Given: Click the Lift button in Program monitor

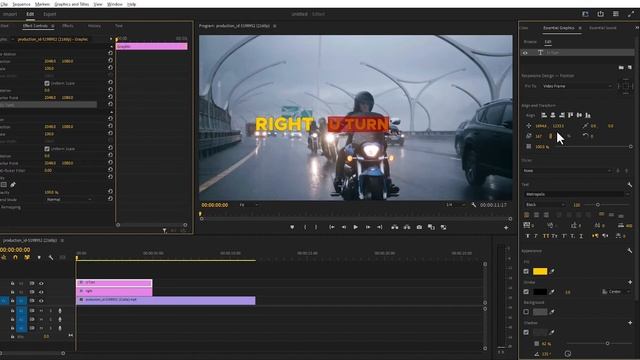Looking at the screenshot, I should 395,227.
